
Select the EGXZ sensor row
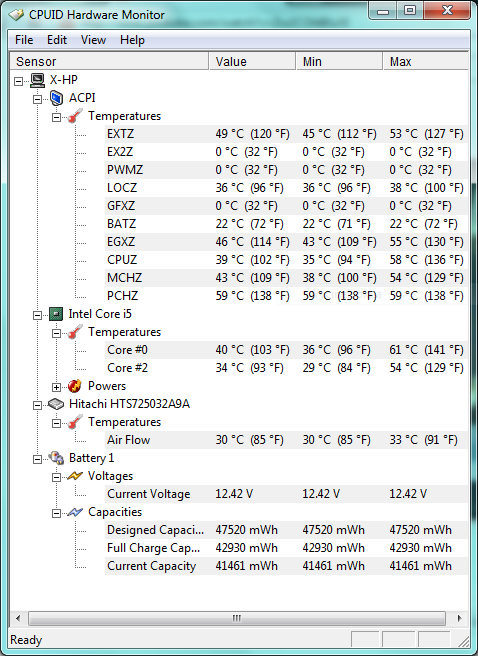click(286, 242)
